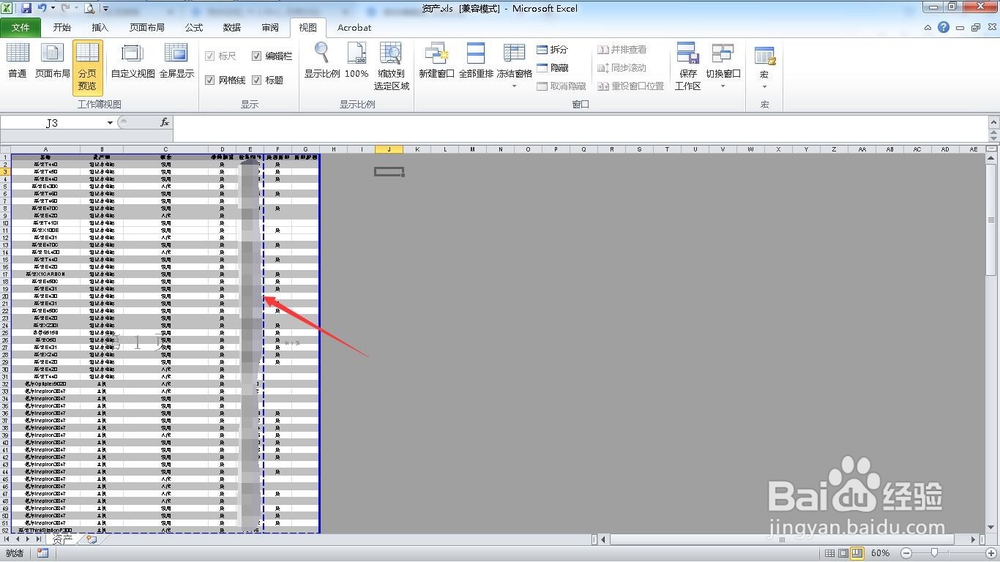
Task: Select Page Layout (页面布局) view button
Action: pyautogui.click(x=52, y=61)
